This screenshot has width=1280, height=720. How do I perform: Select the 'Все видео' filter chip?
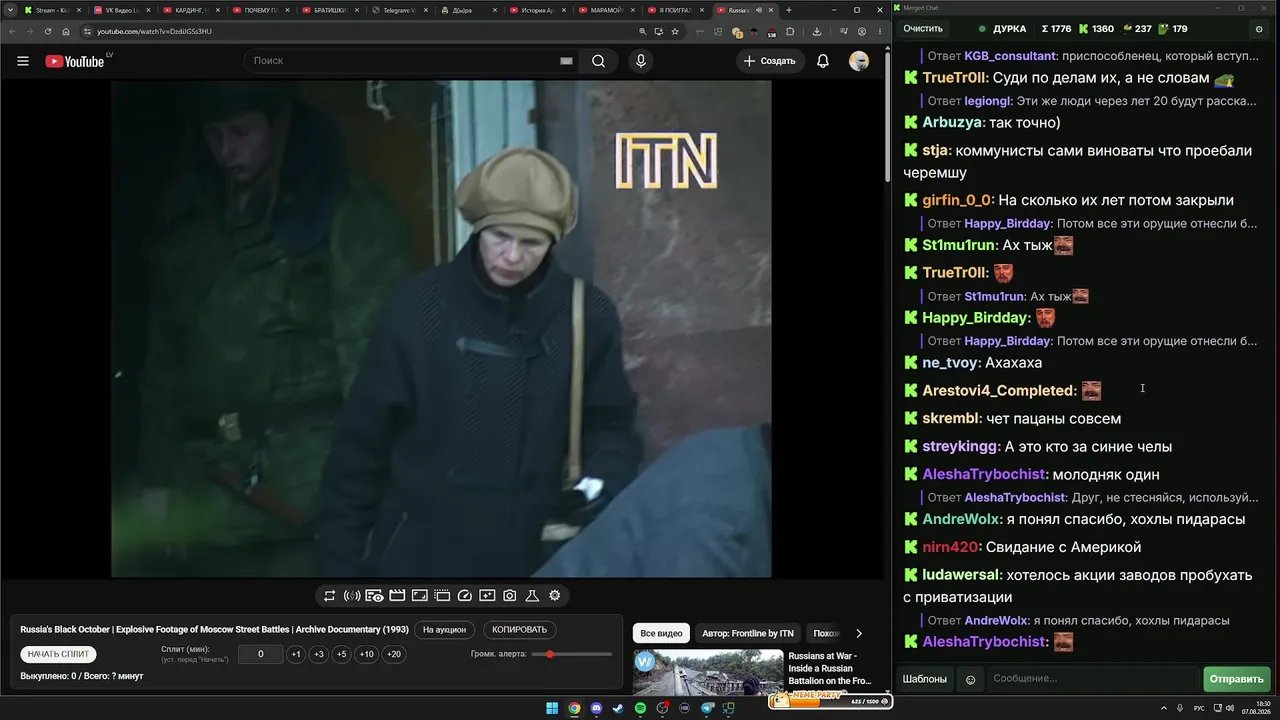click(661, 633)
